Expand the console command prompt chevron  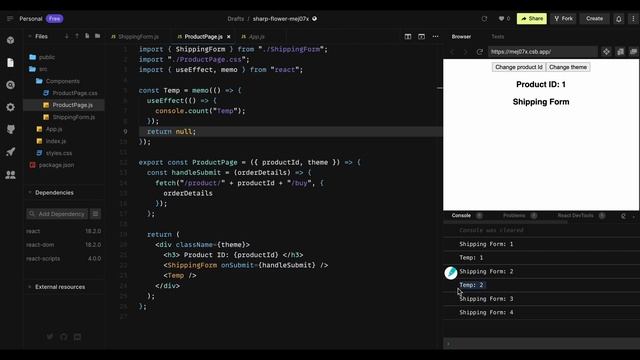coord(448,344)
